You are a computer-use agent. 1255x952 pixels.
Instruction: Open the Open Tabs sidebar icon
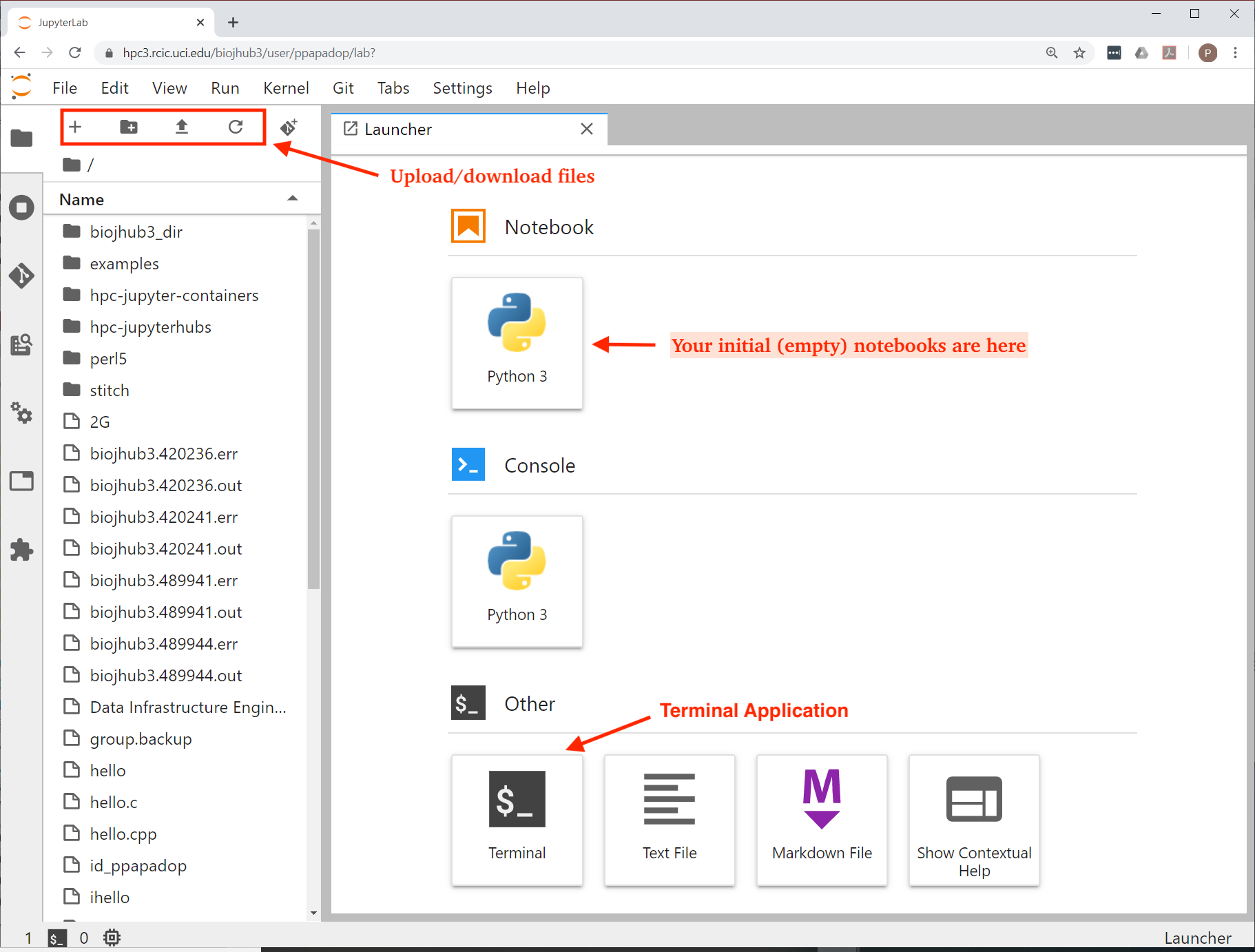tap(21, 481)
